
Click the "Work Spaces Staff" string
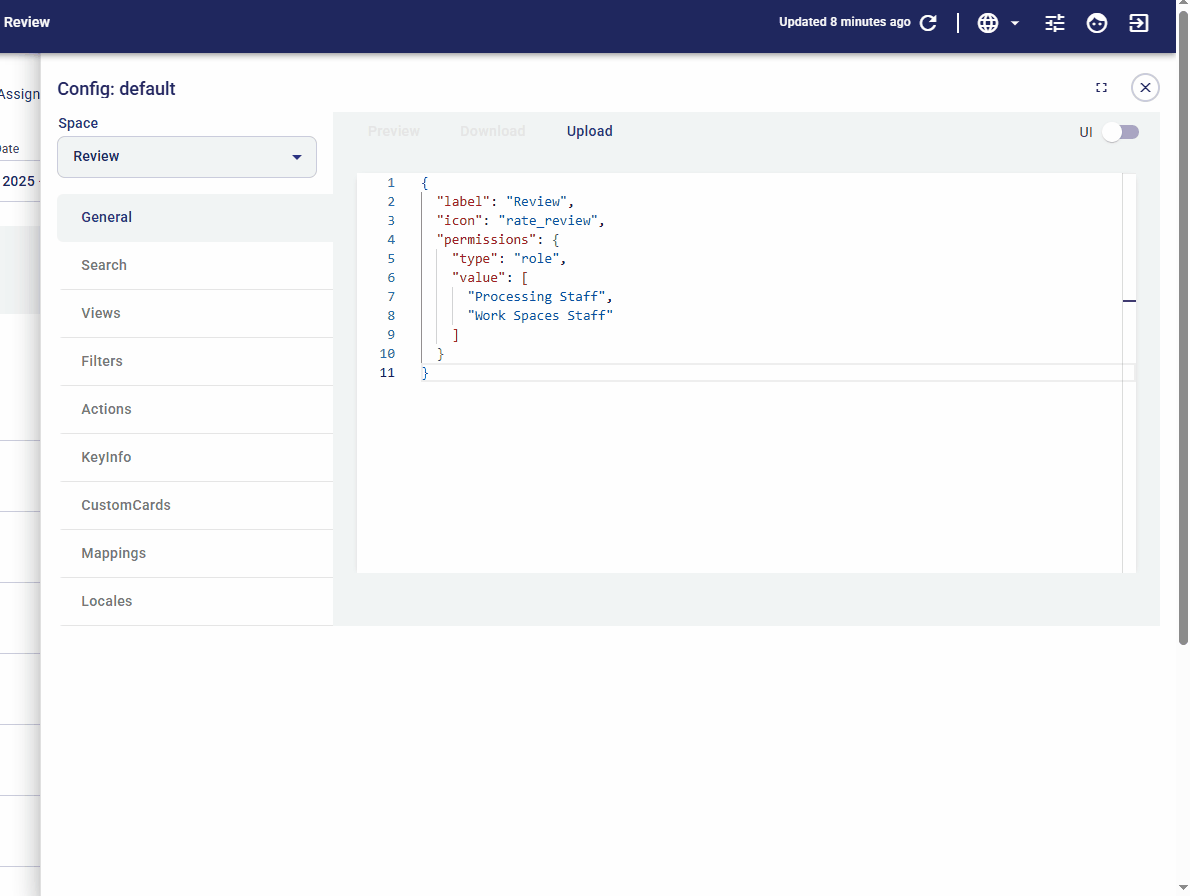click(540, 316)
